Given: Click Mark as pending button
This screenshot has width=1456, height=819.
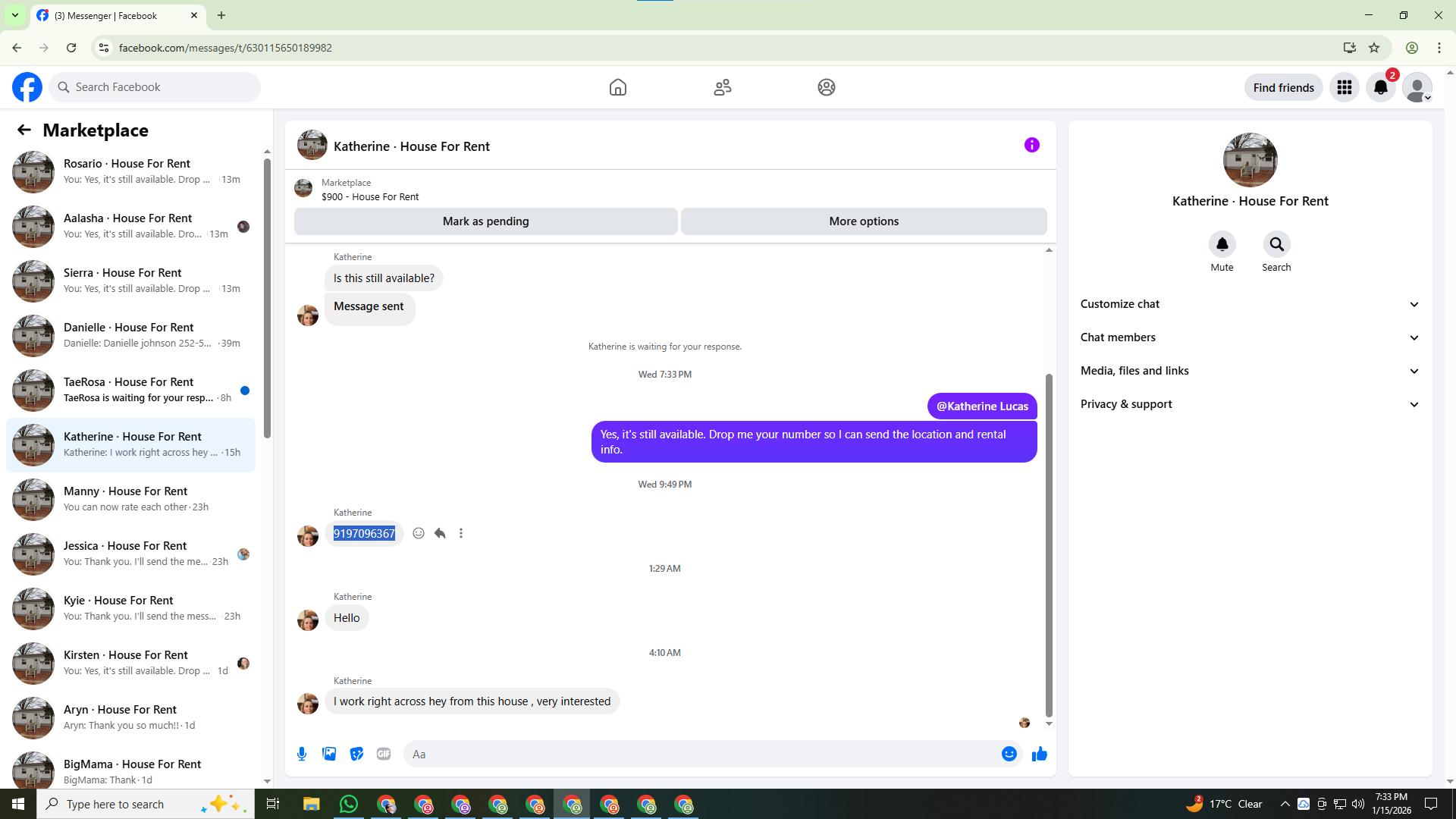Looking at the screenshot, I should tap(485, 221).
